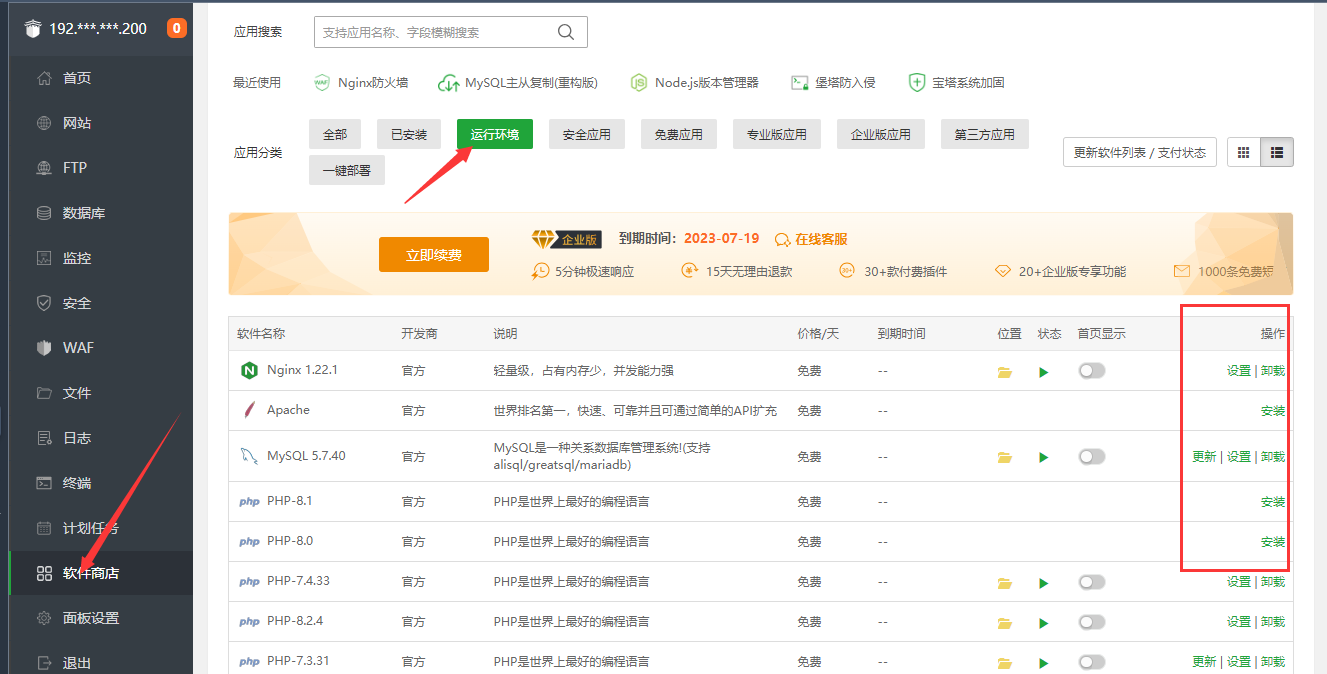The height and width of the screenshot is (674, 1327).
Task: Switch to list view layout icon
Action: [x=1277, y=153]
